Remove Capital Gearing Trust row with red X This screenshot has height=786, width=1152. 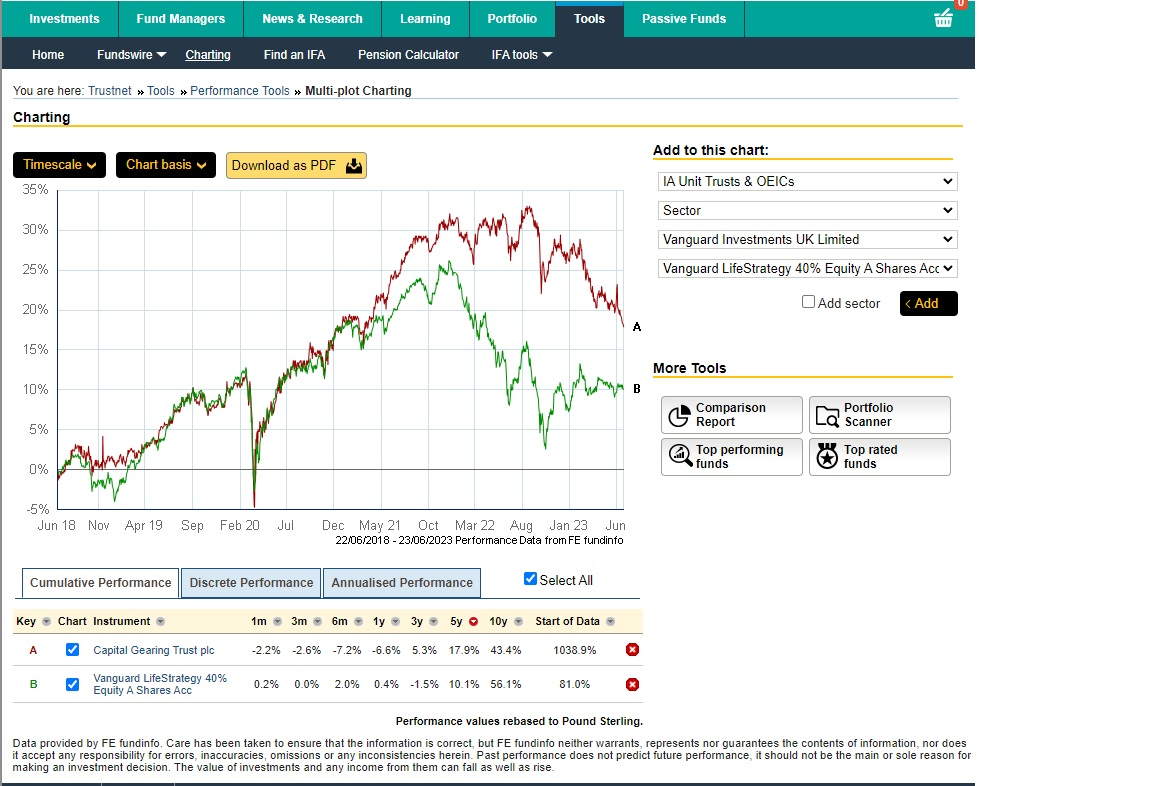pos(632,649)
